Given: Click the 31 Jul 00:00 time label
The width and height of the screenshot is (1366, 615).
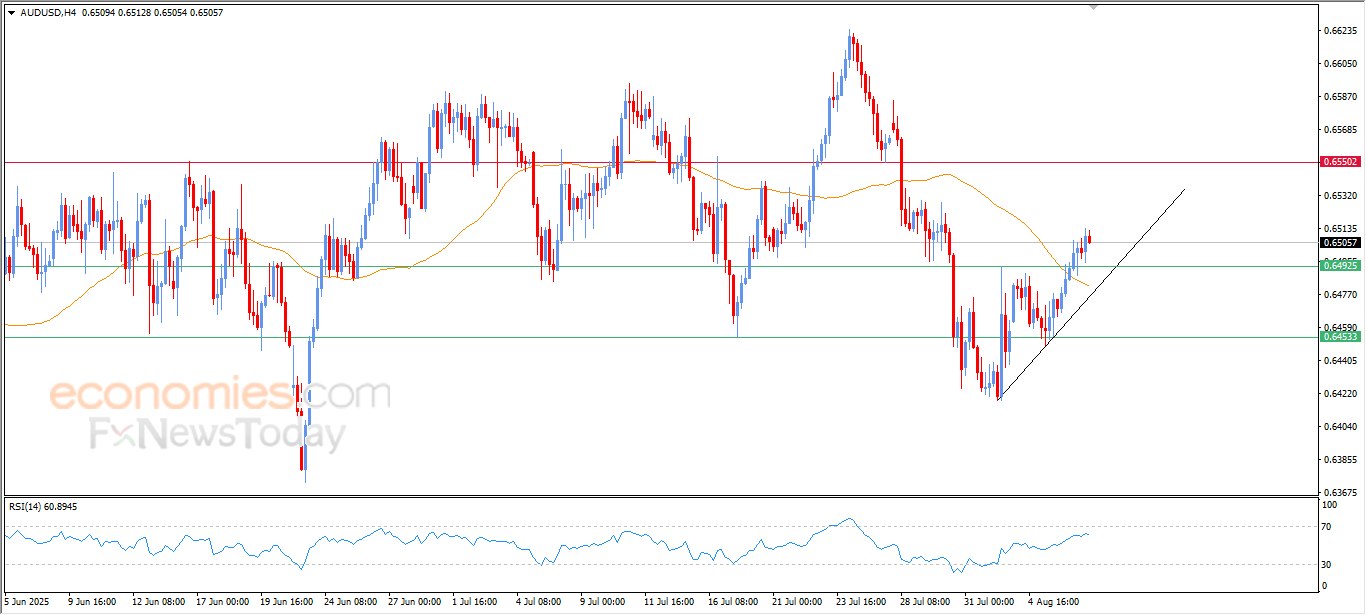Looking at the screenshot, I should [x=991, y=602].
